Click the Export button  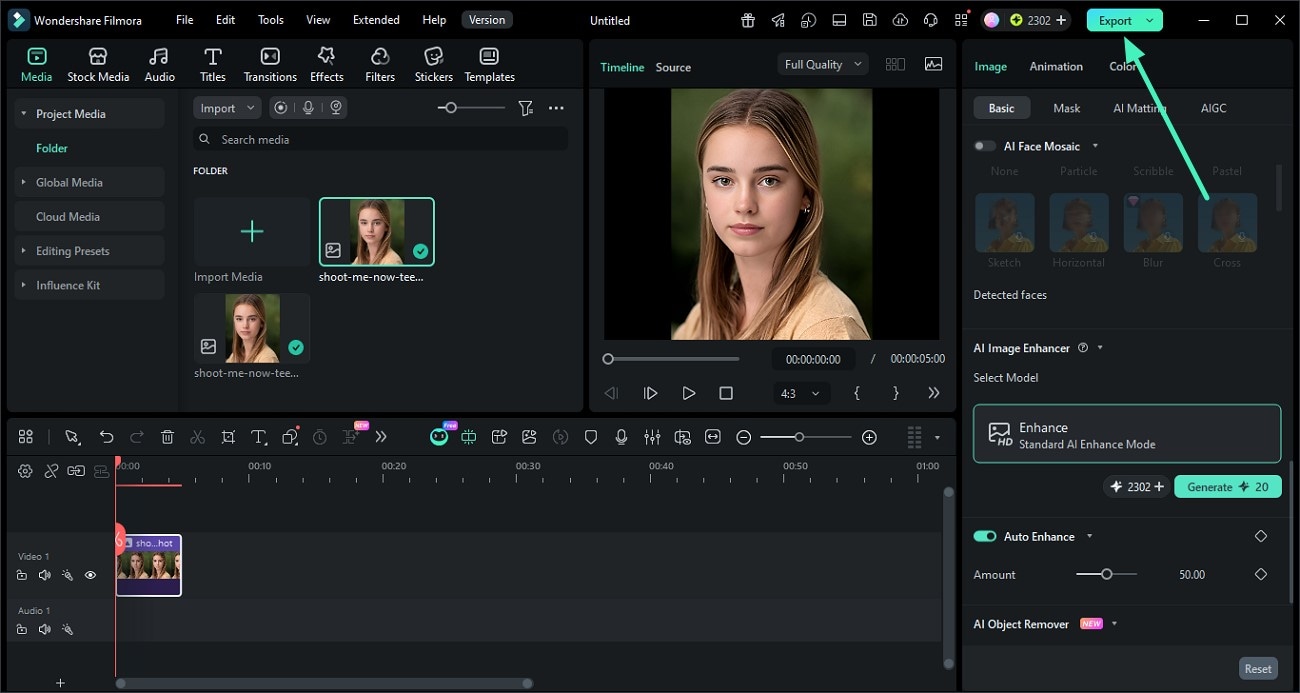coord(1117,19)
